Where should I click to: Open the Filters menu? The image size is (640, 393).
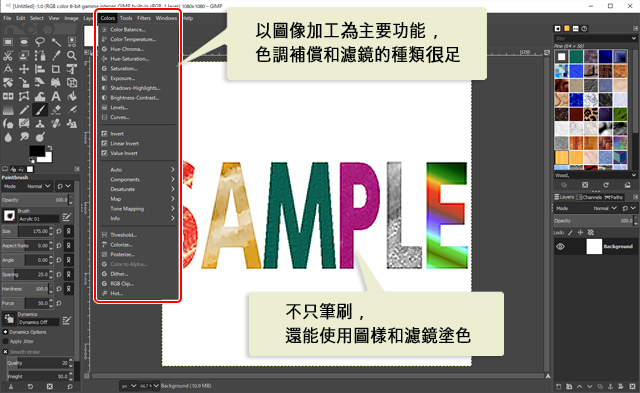point(144,18)
